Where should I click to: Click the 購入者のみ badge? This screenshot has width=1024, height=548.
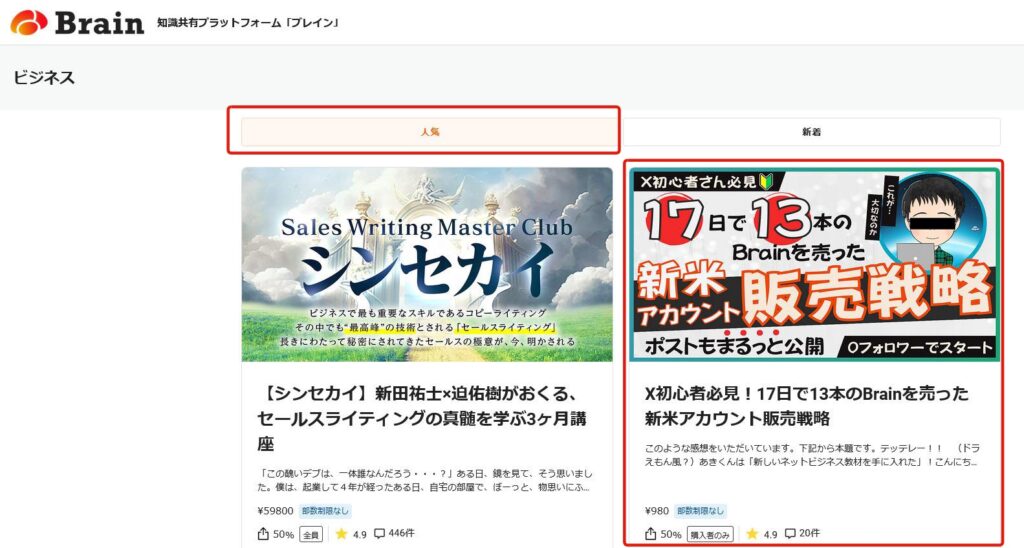pos(710,534)
